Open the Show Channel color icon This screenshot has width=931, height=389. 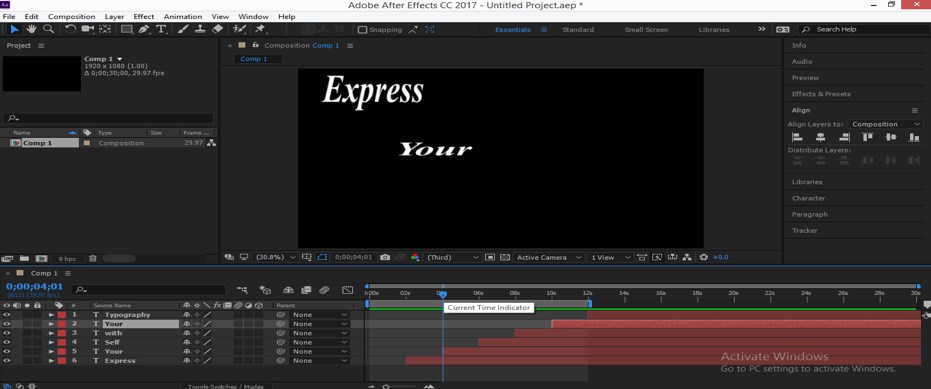[415, 257]
